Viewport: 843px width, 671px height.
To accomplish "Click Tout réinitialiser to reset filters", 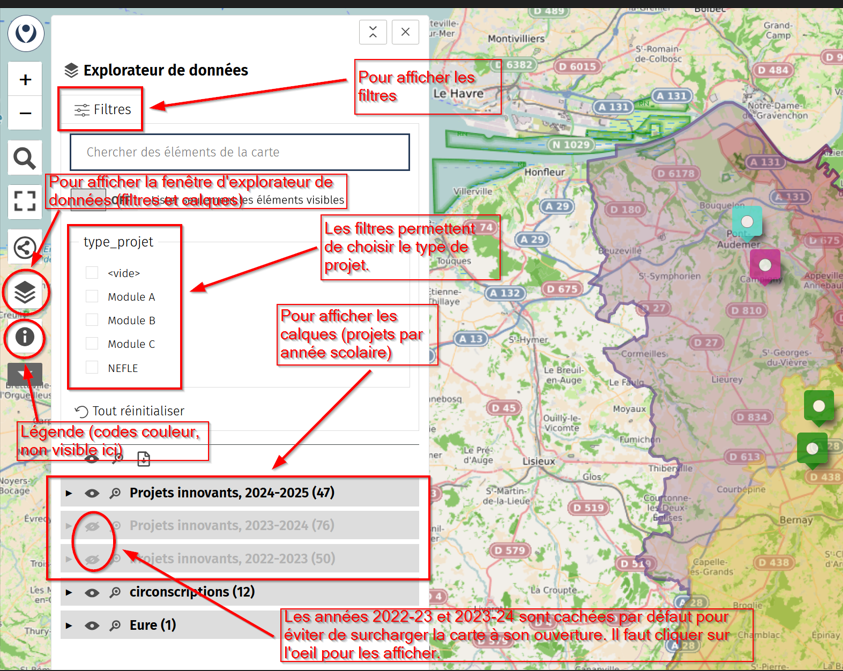I will coord(130,411).
